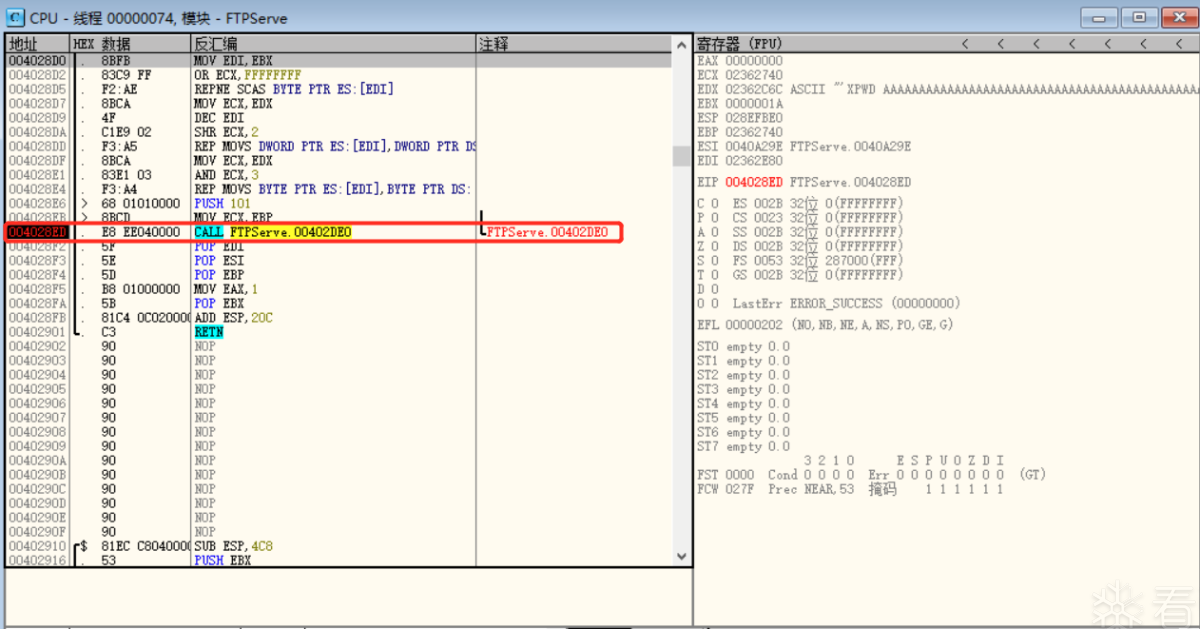Select the POP EBP instruction

[218, 274]
